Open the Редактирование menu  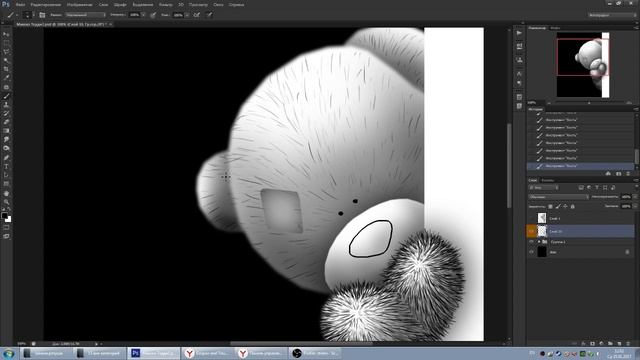pyautogui.click(x=46, y=4)
